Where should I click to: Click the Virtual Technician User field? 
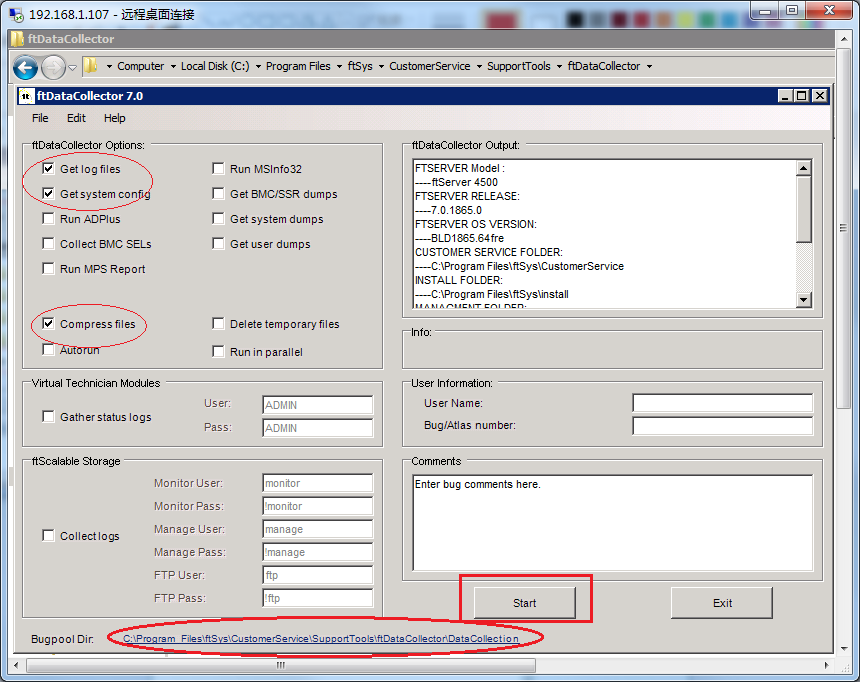pos(318,405)
